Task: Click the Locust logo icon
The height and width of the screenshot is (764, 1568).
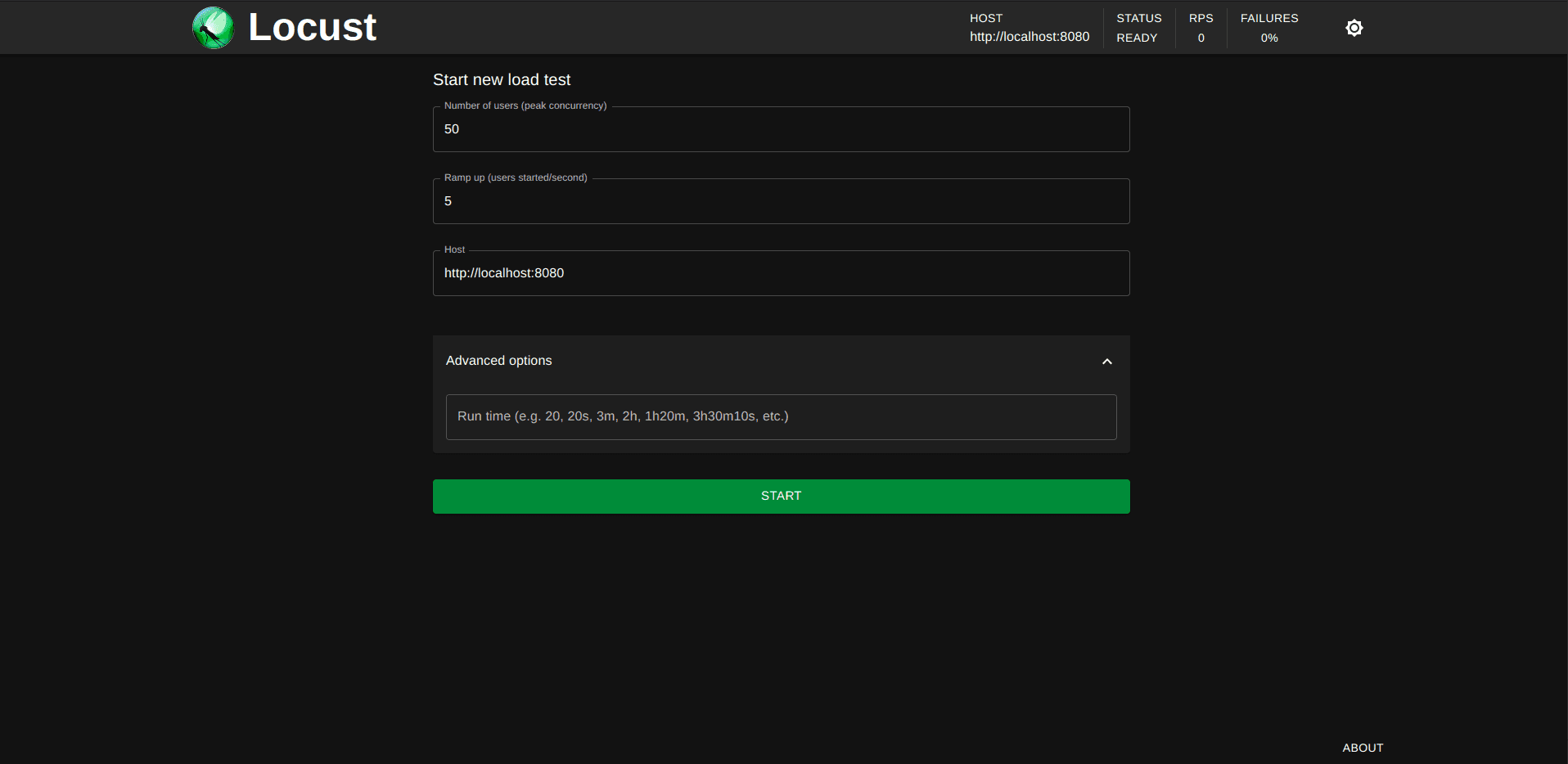Action: (213, 28)
